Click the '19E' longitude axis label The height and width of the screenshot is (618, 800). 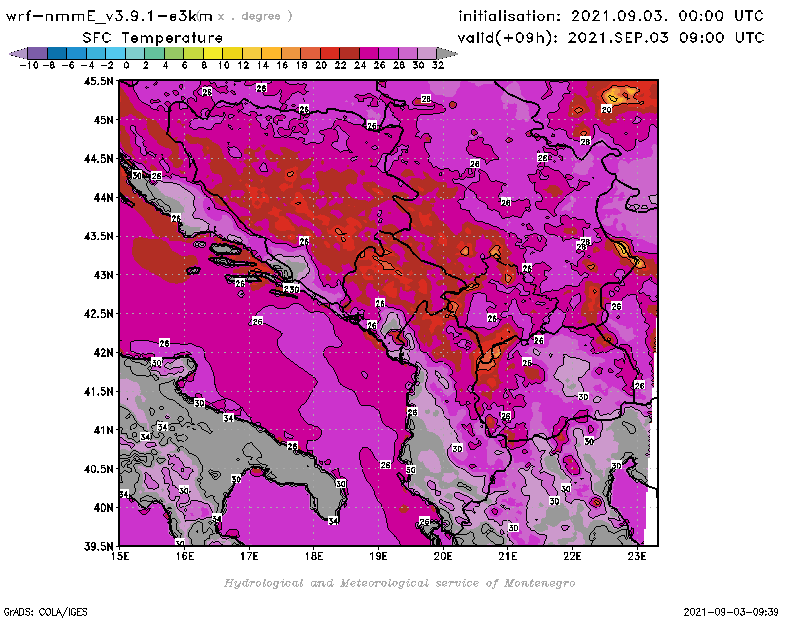(x=378, y=556)
